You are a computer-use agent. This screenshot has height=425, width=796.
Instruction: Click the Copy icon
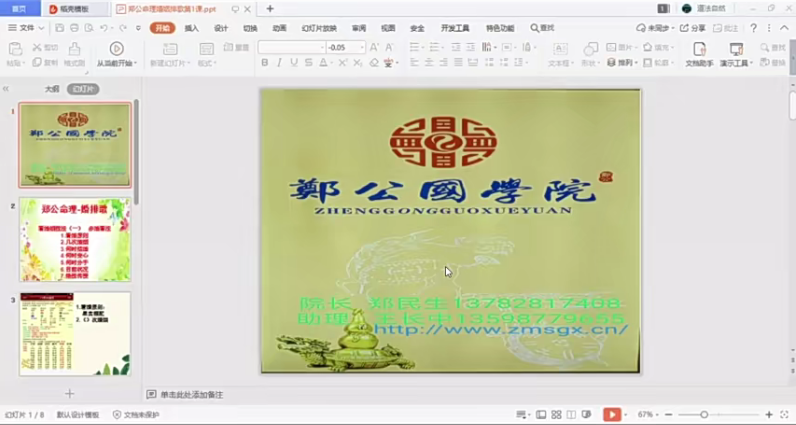[37, 62]
